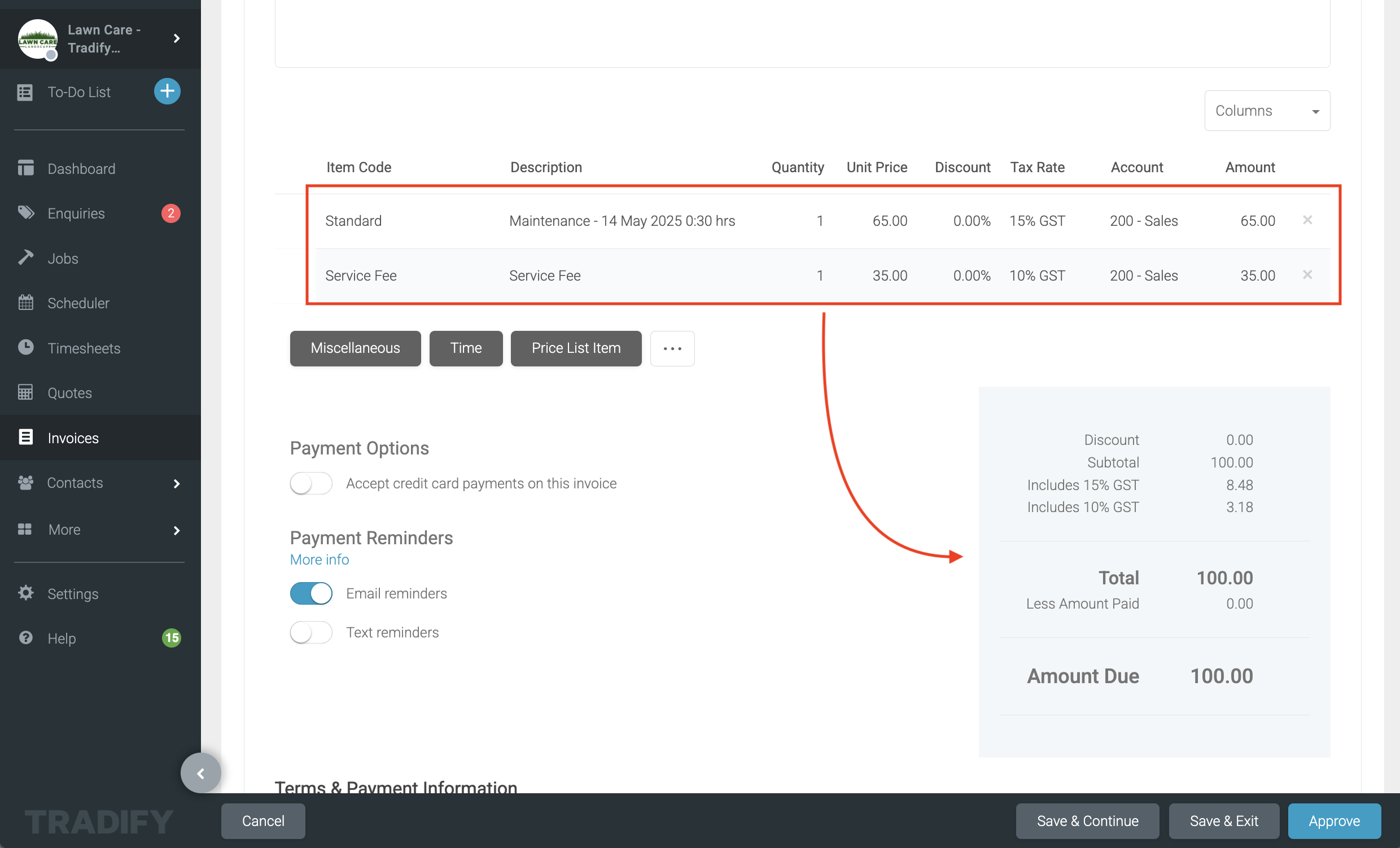Remove the Service Fee line item with X

point(1307,275)
